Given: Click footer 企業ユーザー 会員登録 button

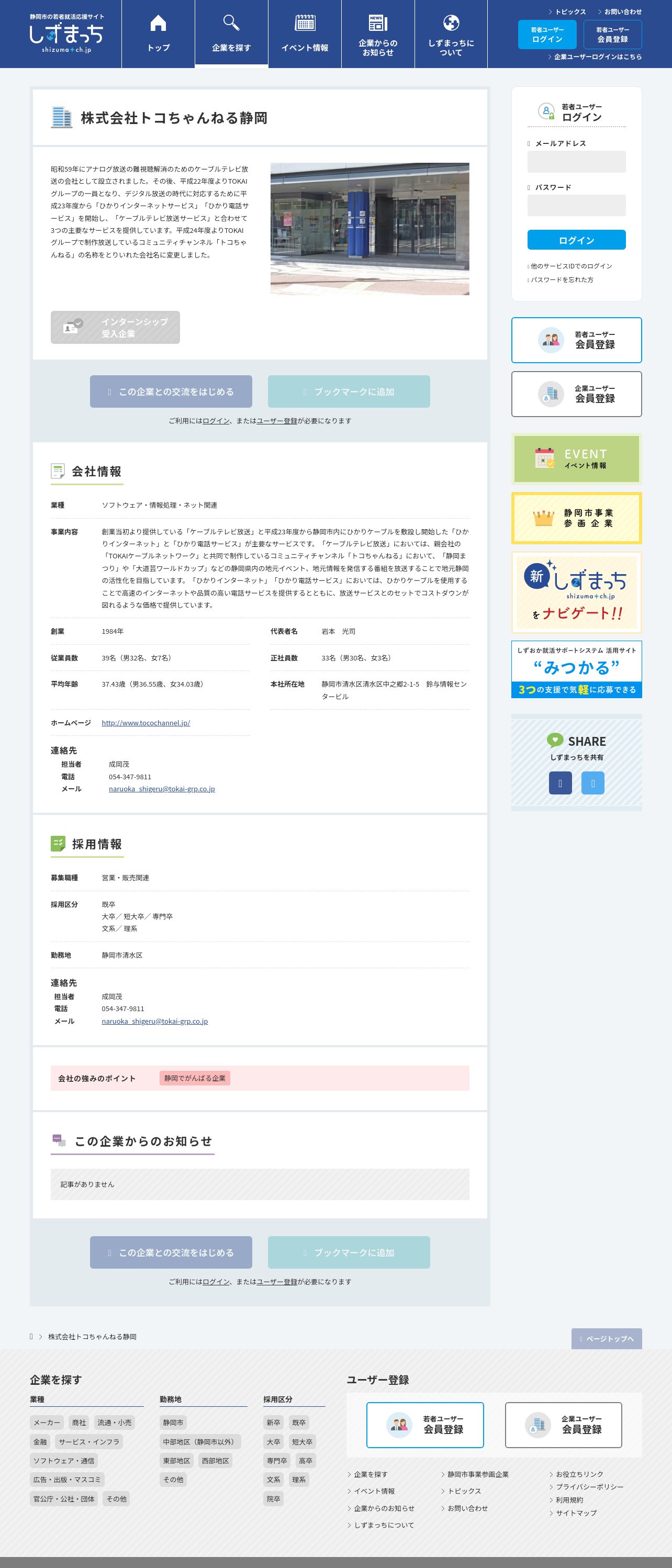Looking at the screenshot, I should [x=563, y=1425].
